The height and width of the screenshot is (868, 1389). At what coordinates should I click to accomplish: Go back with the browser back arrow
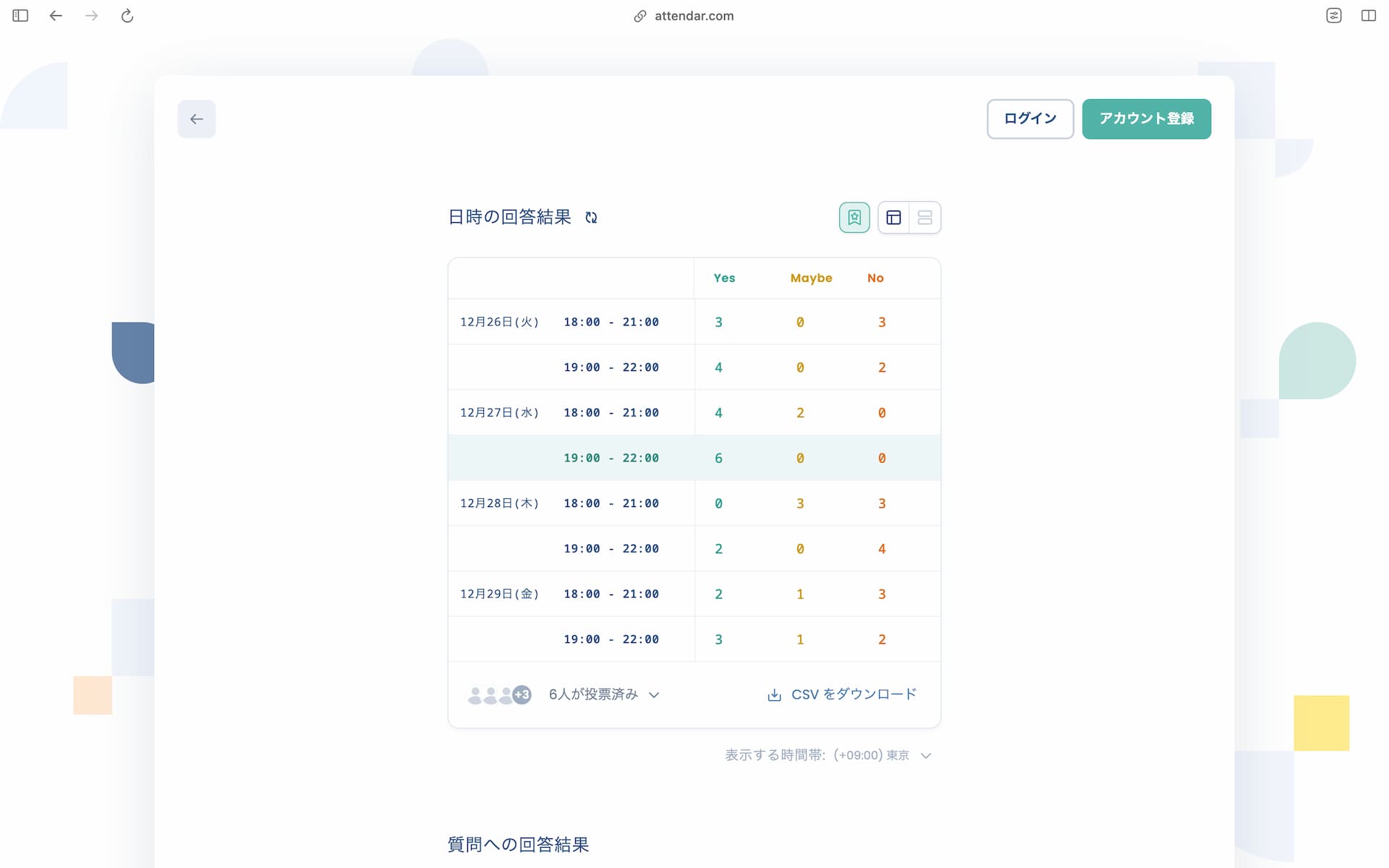click(56, 16)
